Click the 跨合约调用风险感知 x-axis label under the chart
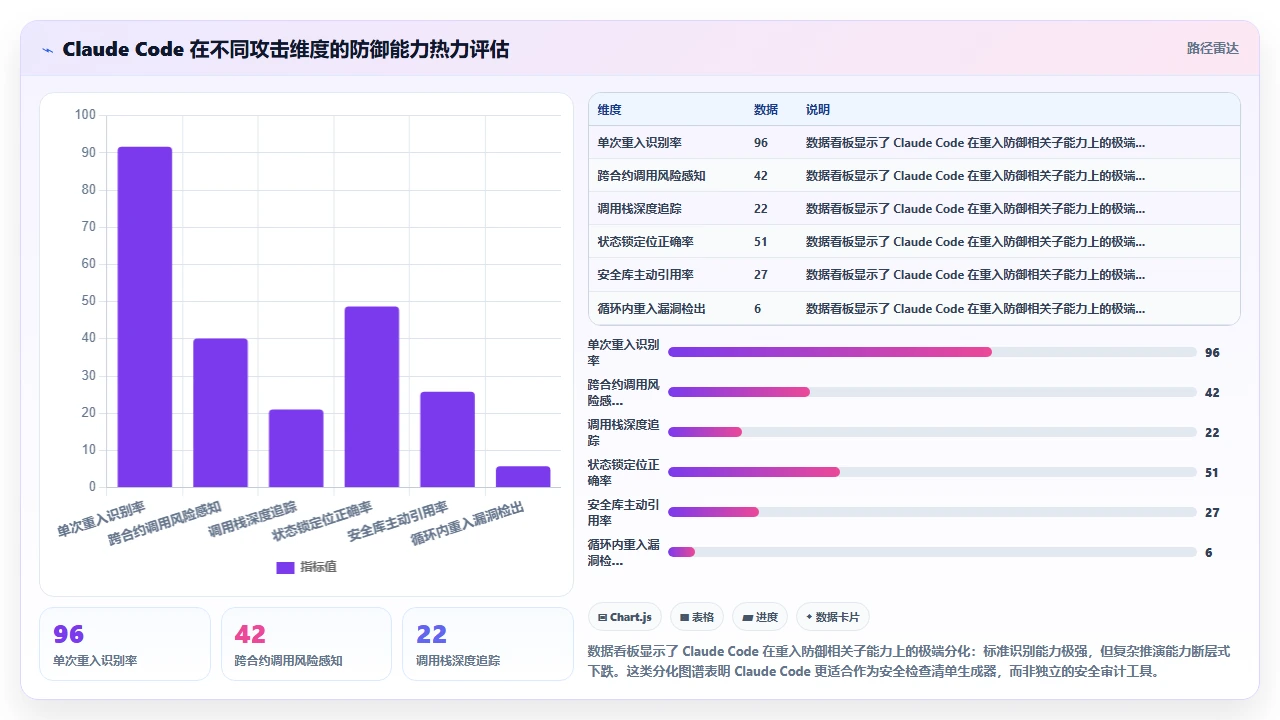Viewport: 1280px width, 720px height. [166, 524]
